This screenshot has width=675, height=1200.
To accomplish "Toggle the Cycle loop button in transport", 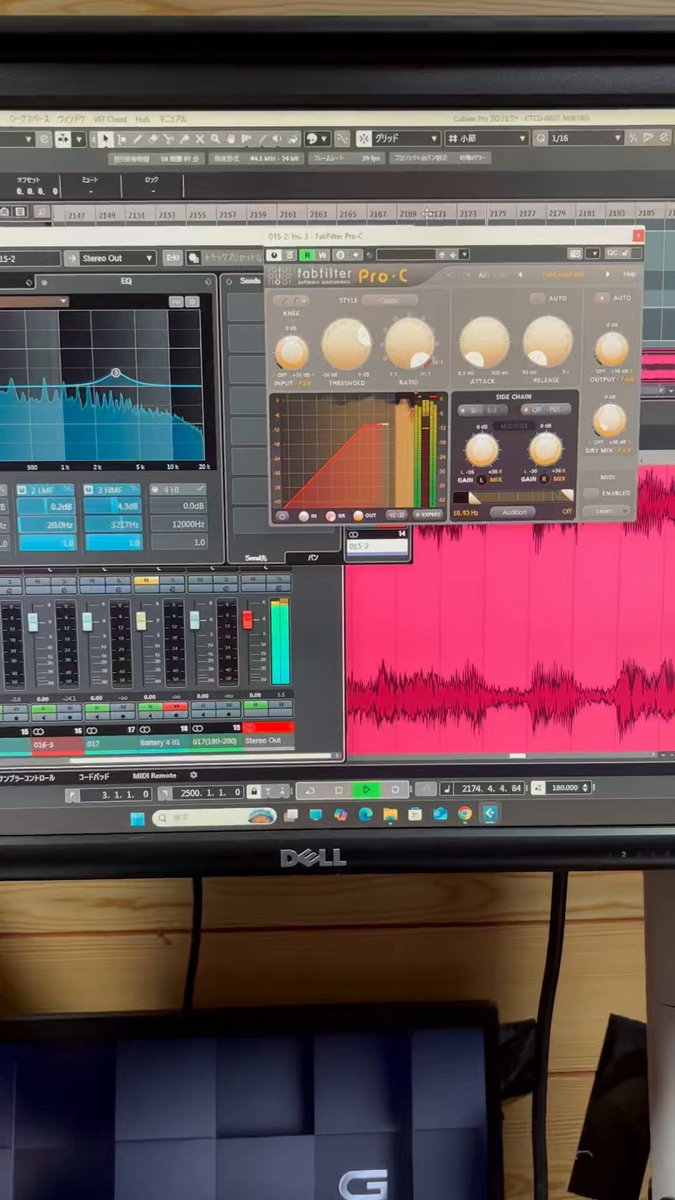I will click(x=311, y=789).
